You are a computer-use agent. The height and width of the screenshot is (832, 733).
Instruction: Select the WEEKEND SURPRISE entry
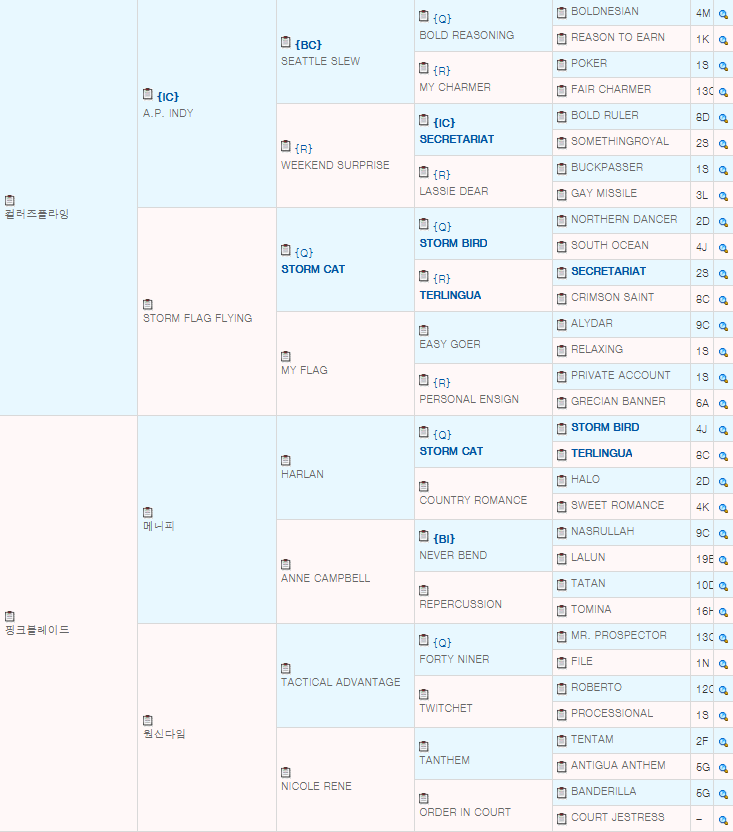click(335, 165)
